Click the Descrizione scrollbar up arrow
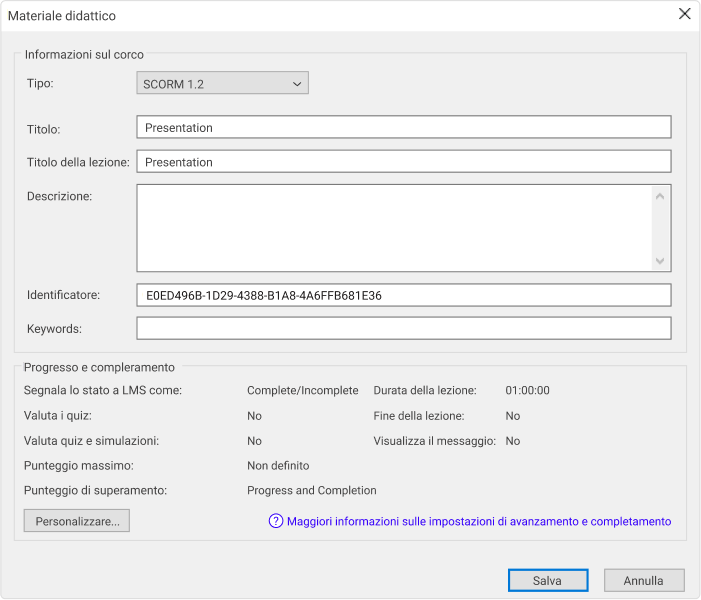 pyautogui.click(x=659, y=196)
